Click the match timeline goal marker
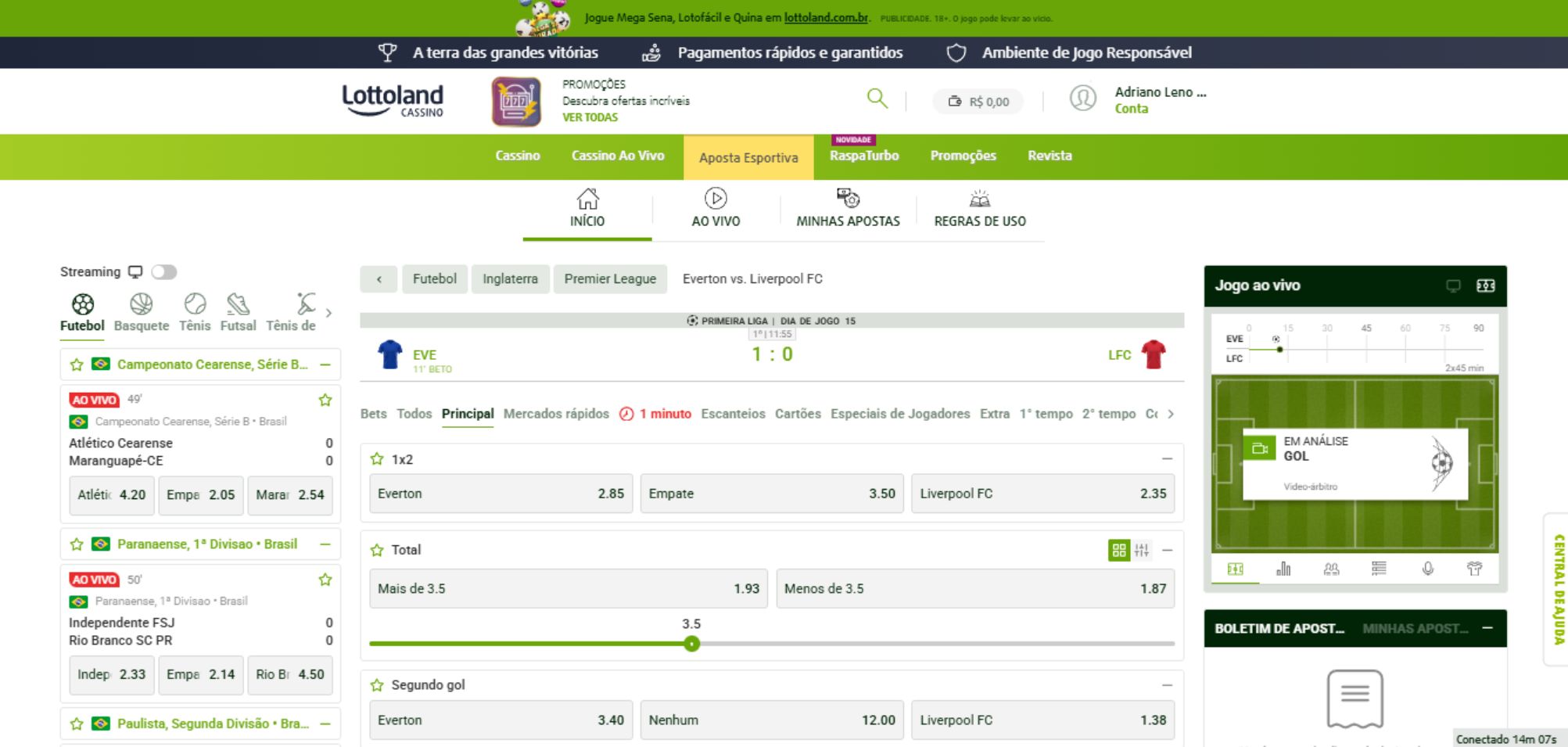Image resolution: width=1568 pixels, height=747 pixels. point(1276,339)
